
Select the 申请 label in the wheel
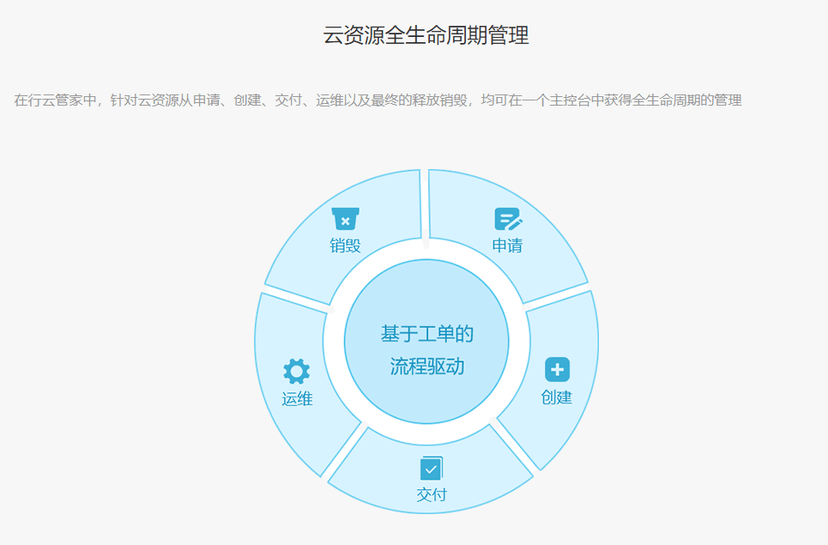pos(507,246)
